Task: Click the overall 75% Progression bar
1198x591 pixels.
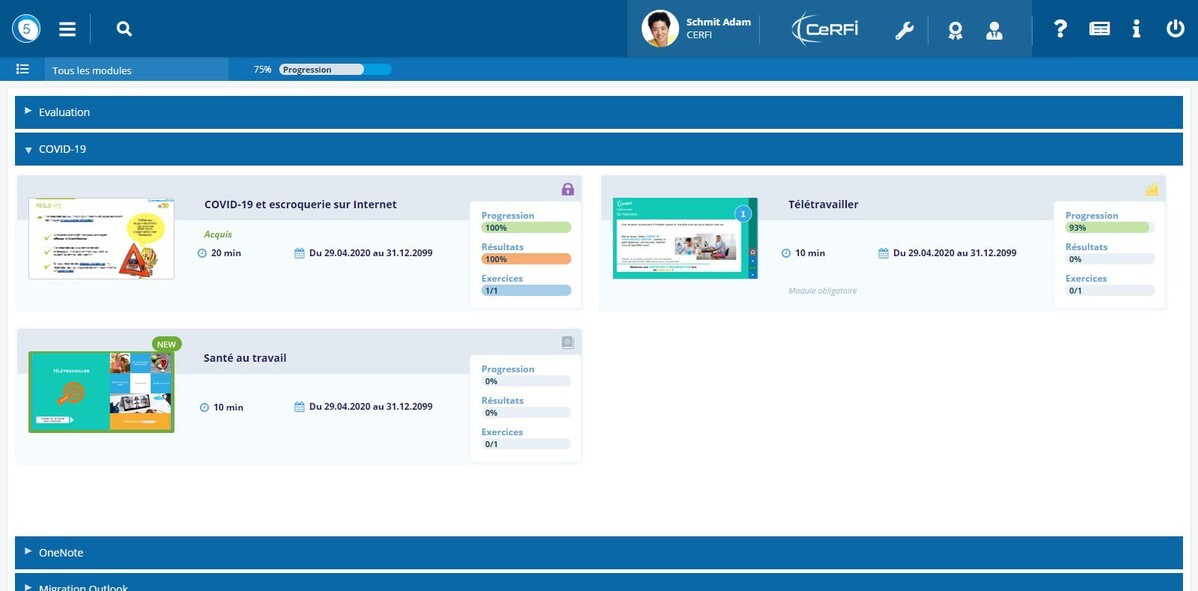Action: [x=335, y=69]
